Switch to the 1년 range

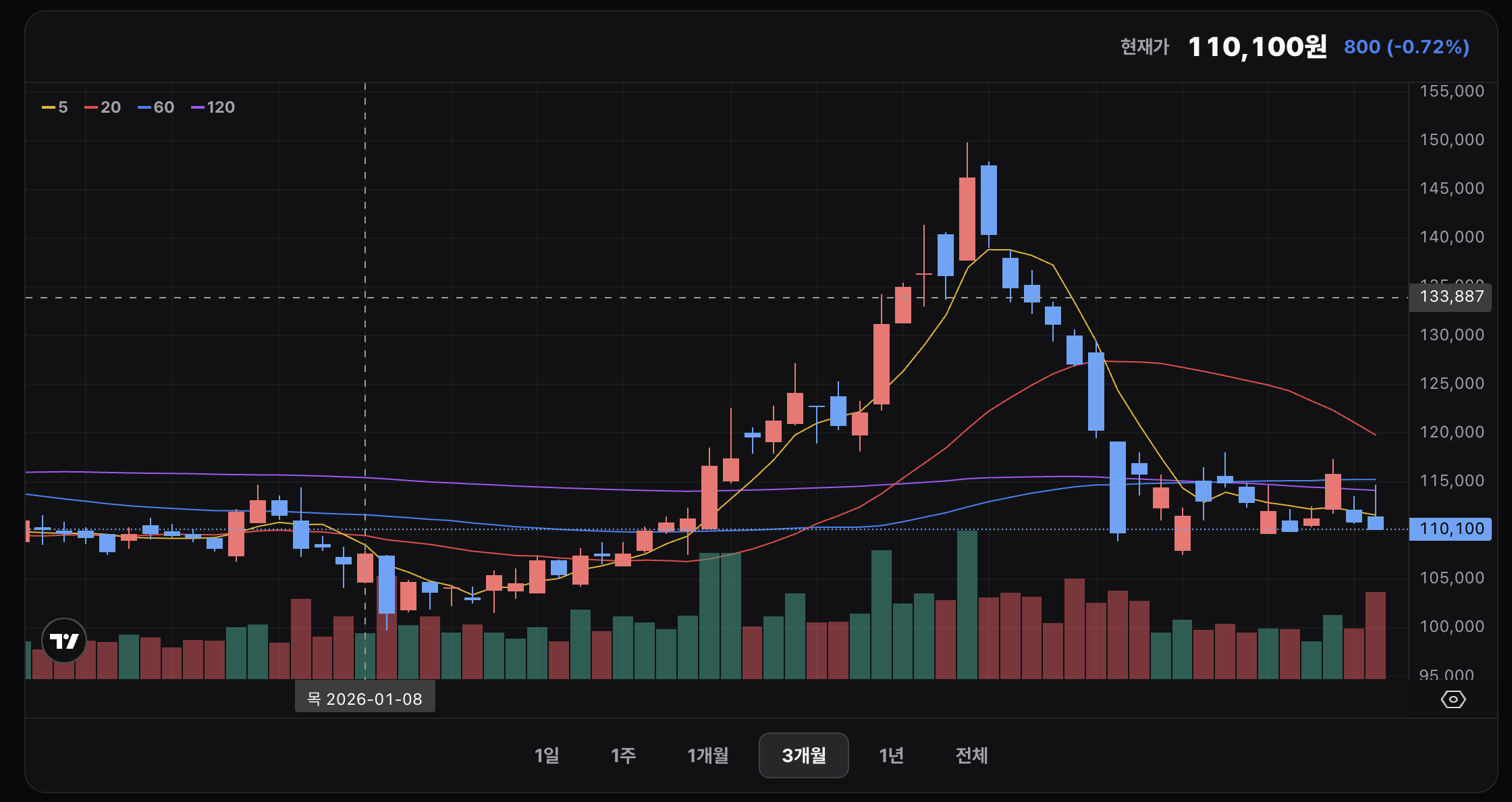[891, 755]
